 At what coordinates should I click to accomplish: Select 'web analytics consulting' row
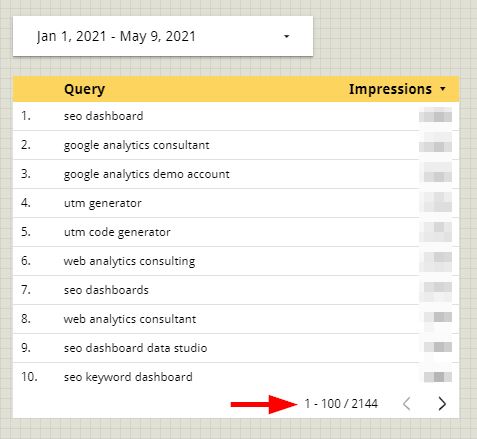click(236, 261)
